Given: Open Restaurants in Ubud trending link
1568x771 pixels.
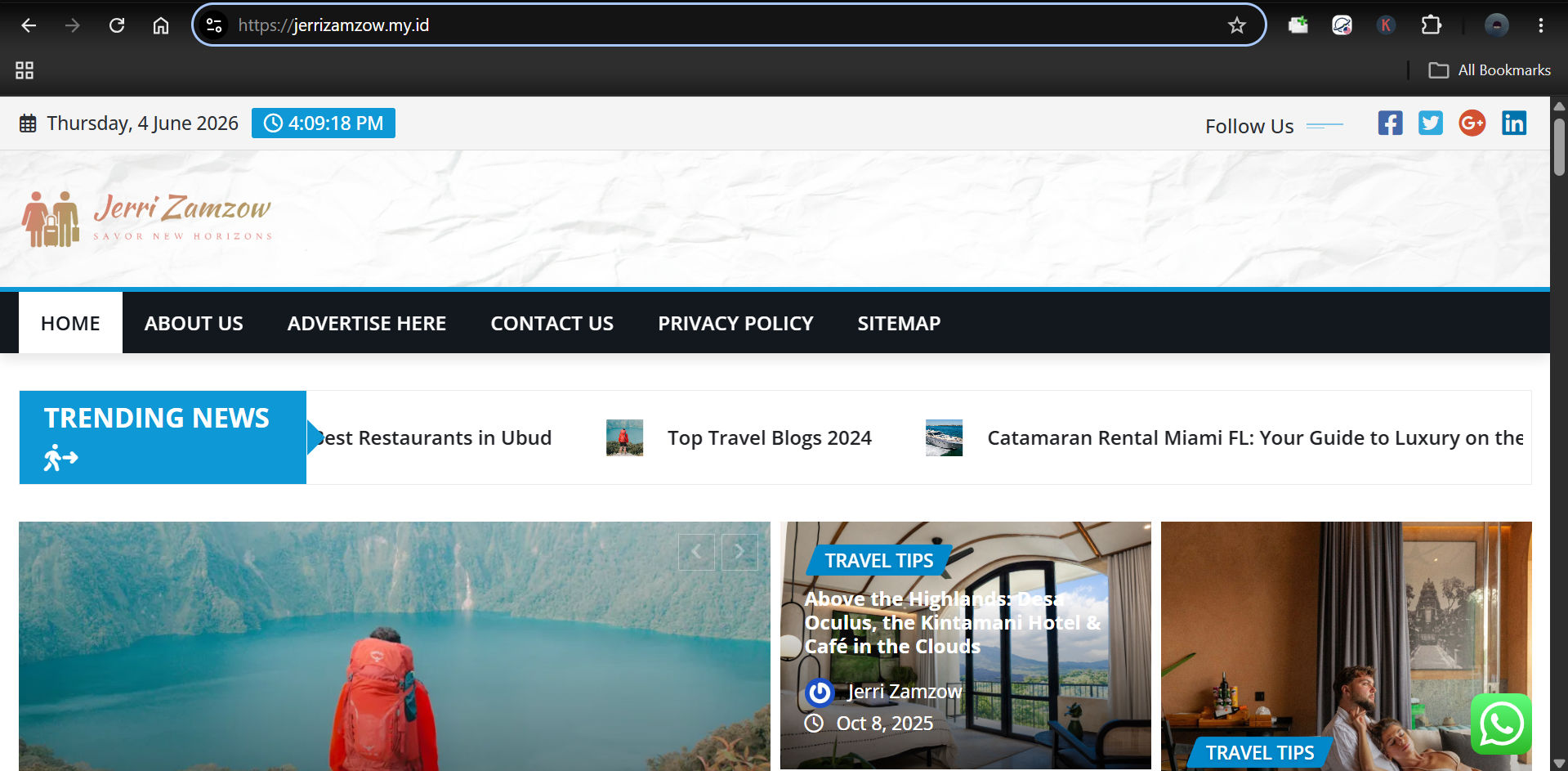Looking at the screenshot, I should [433, 438].
